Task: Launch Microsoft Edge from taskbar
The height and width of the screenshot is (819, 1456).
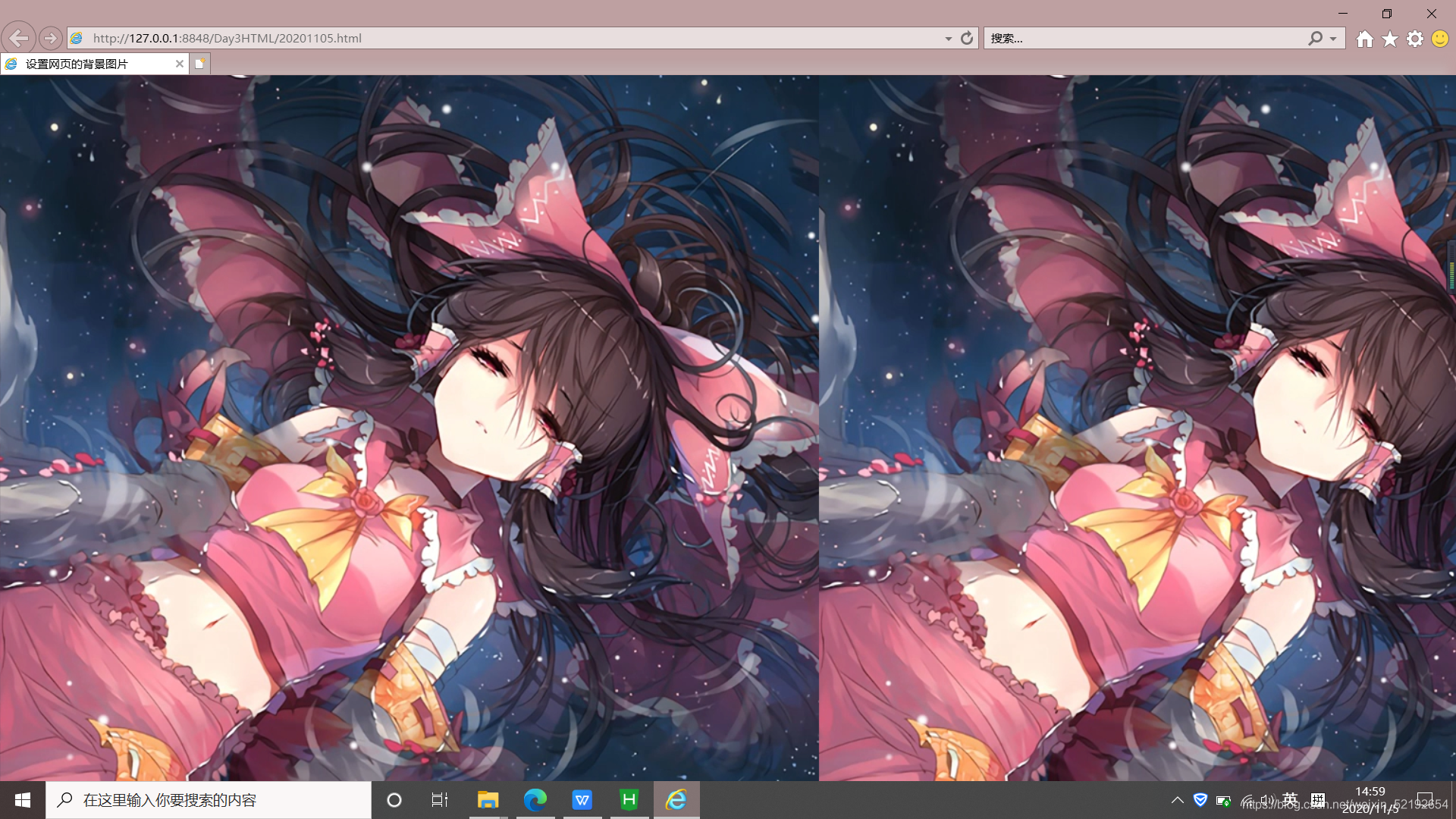Action: point(535,800)
